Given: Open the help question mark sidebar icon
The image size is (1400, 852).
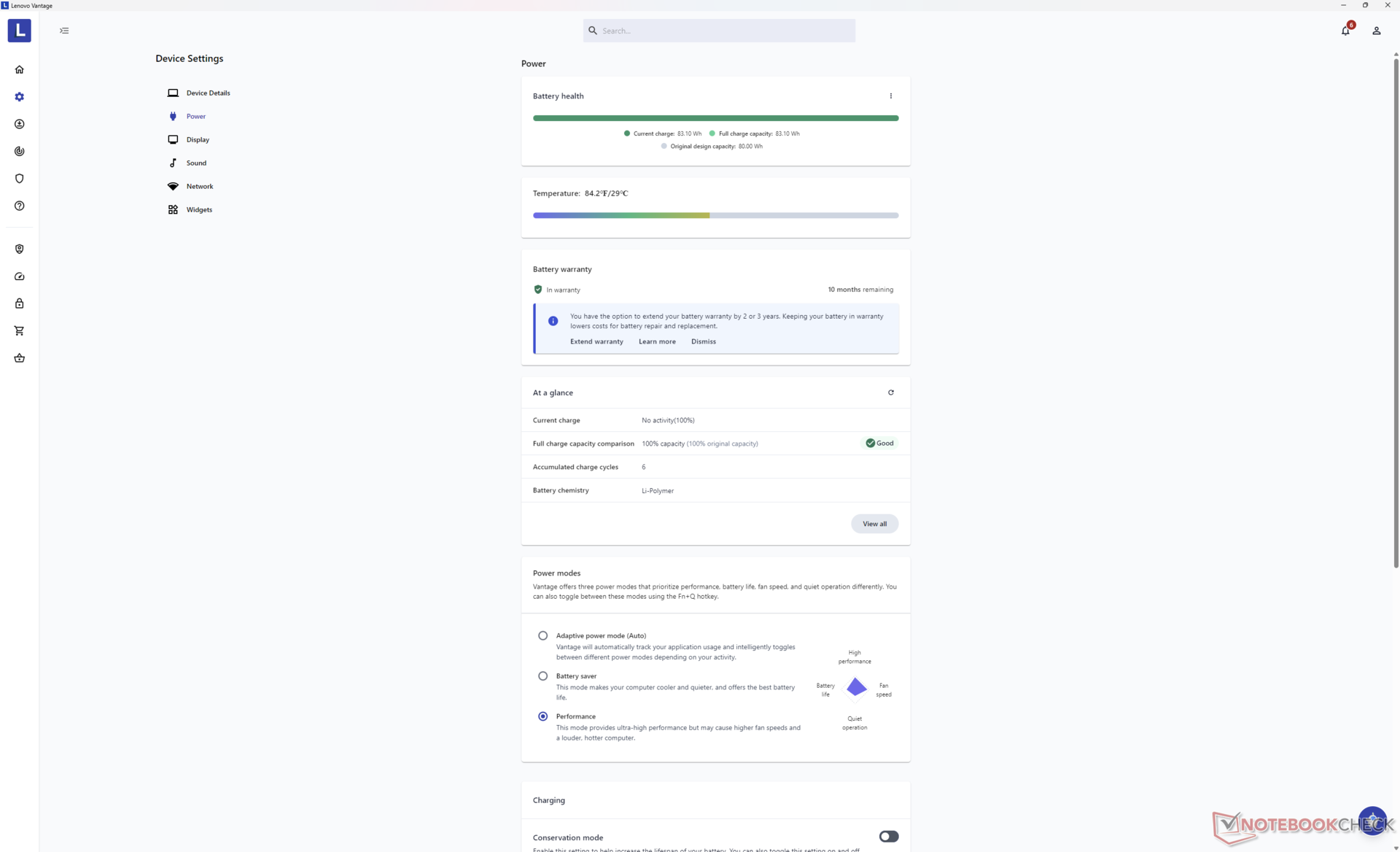Looking at the screenshot, I should (x=20, y=206).
